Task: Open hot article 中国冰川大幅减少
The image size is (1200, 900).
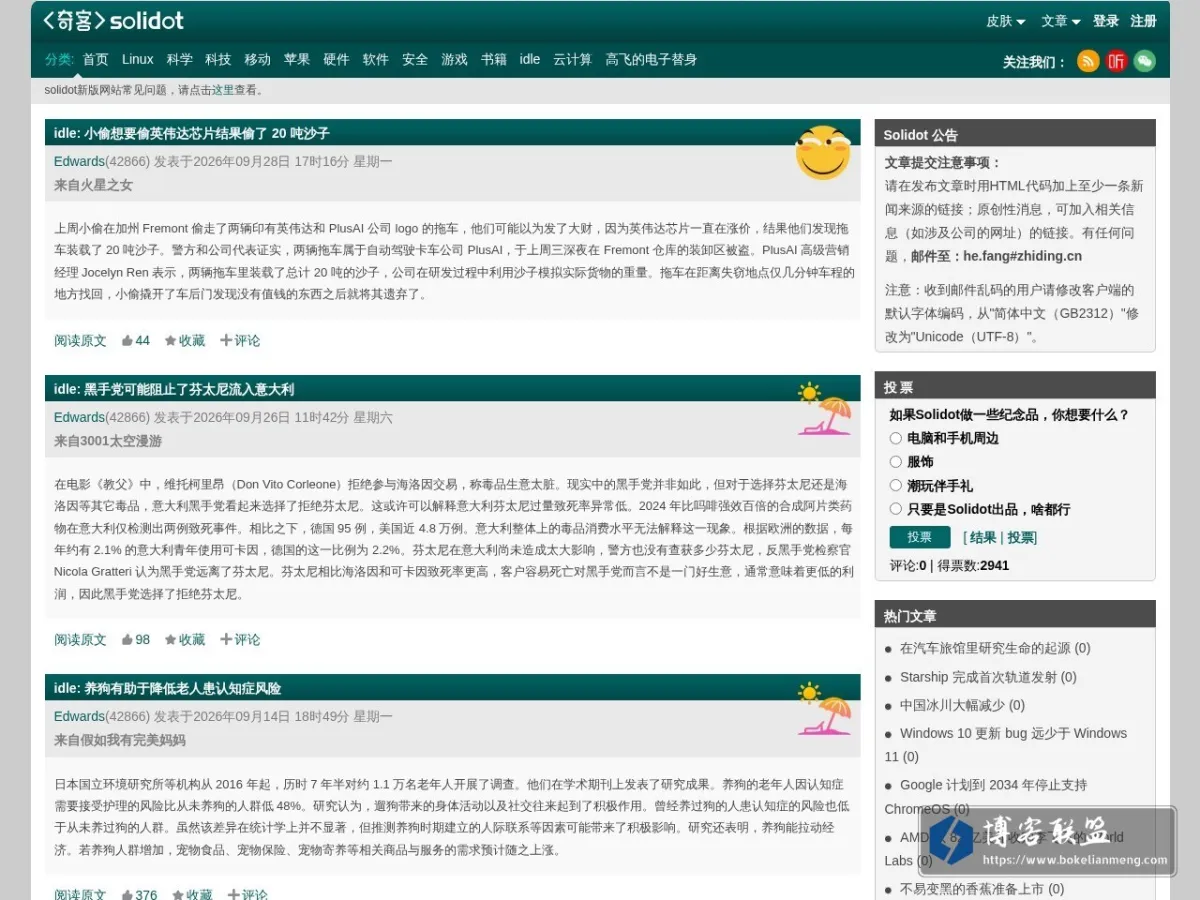Action: click(950, 705)
